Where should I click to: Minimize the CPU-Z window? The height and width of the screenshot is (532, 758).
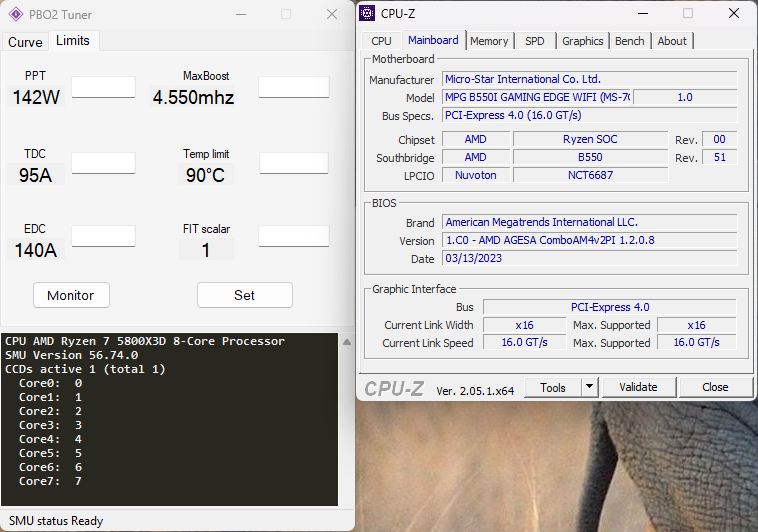(643, 14)
